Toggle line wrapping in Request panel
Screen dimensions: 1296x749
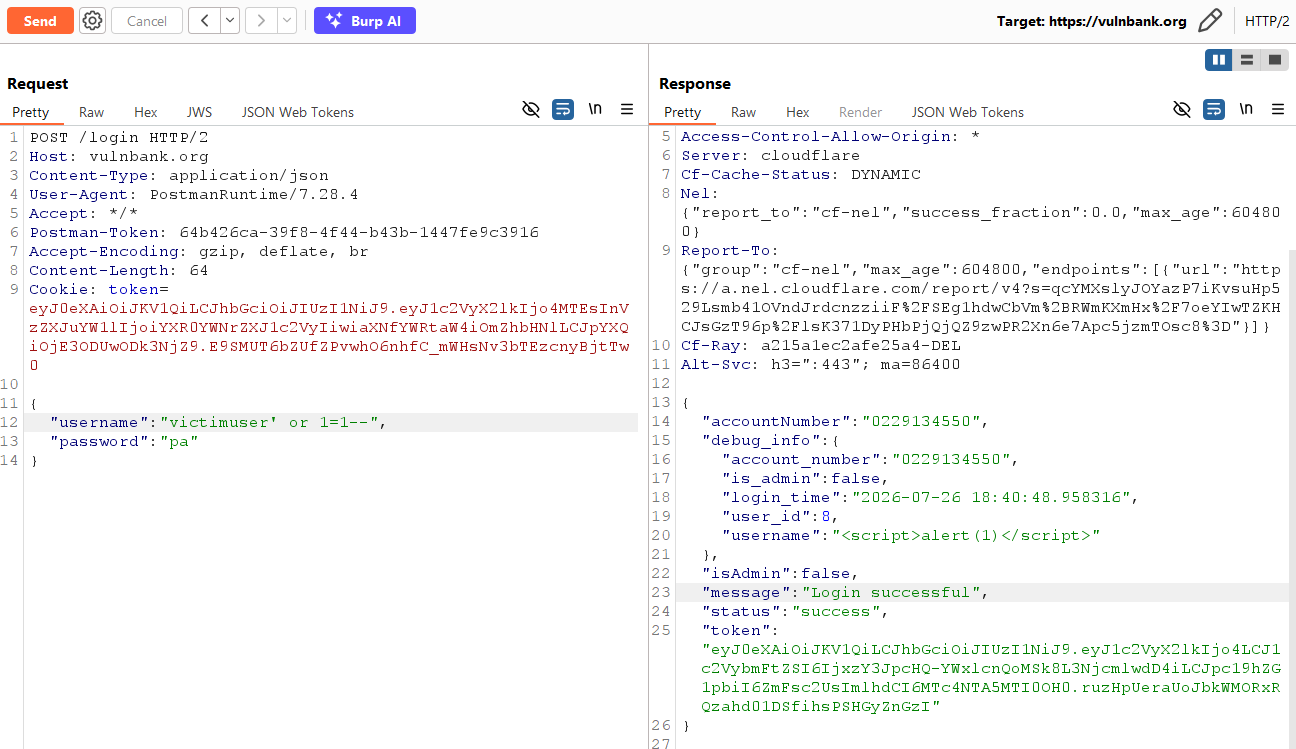click(563, 109)
